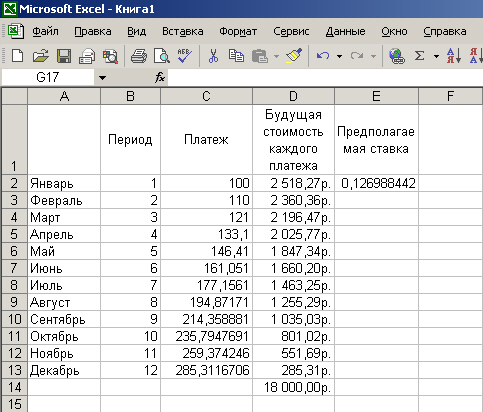Open the Redo history dropdown arrow
The height and width of the screenshot is (412, 483).
373,56
